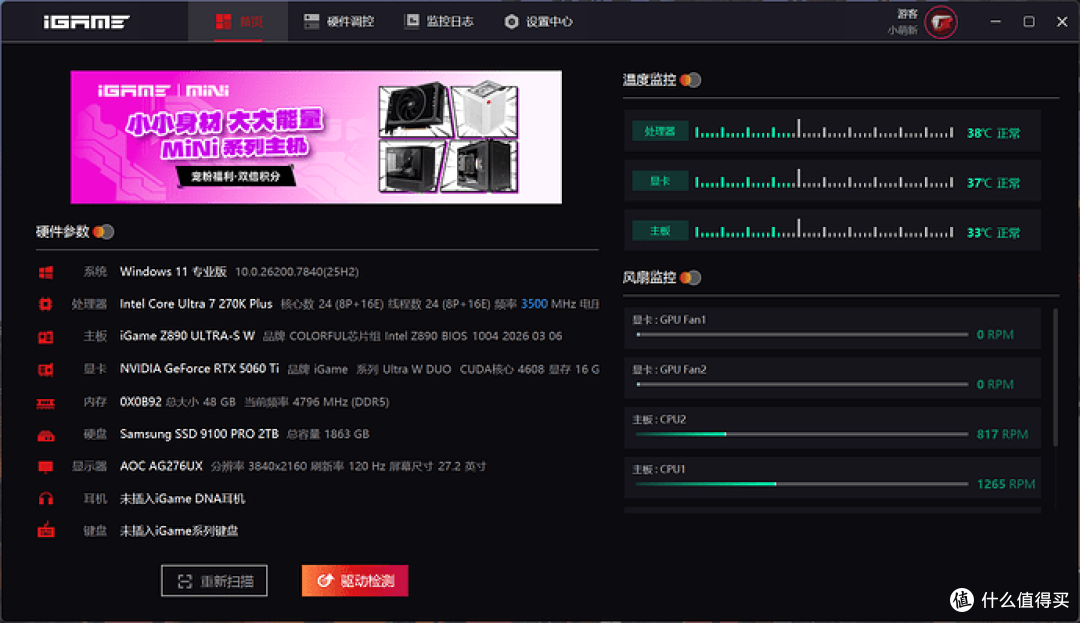Maximize the iGame window
Screen dimensions: 1080x623
point(1029,21)
